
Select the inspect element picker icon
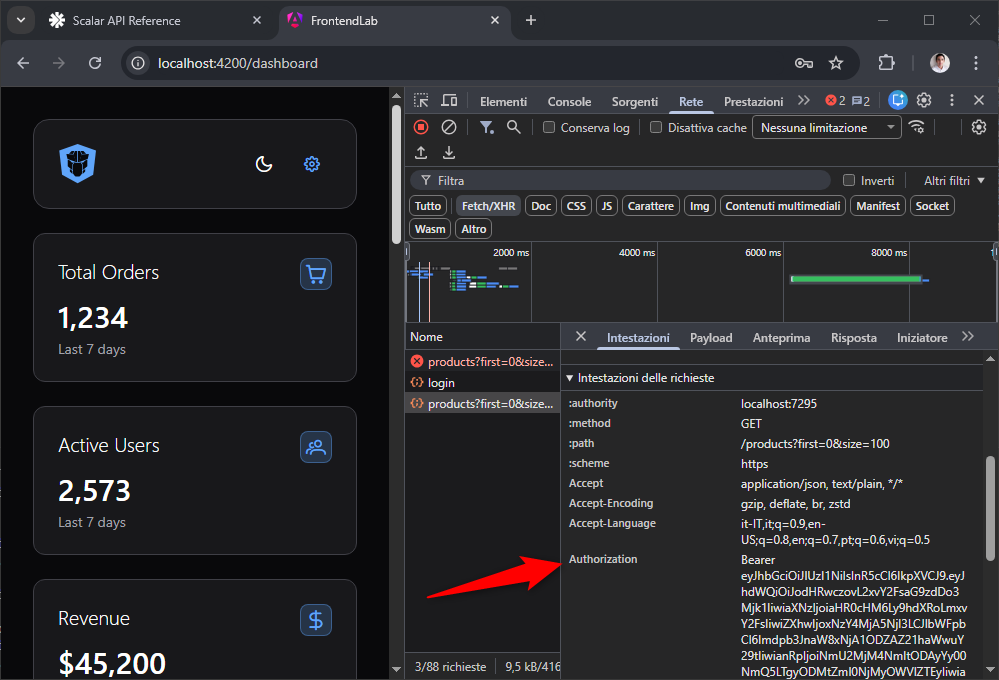click(421, 101)
